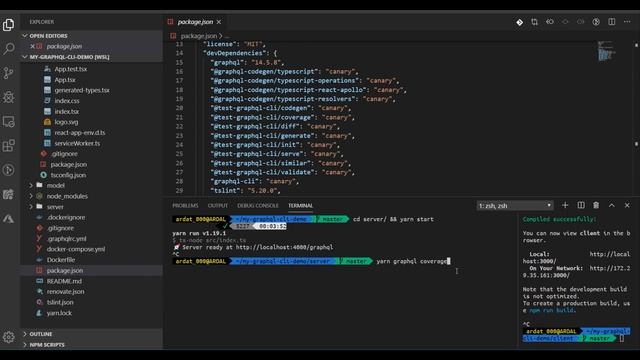
Task: Open the terminal selector dropdown zsh, zsh
Action: [x=515, y=206]
